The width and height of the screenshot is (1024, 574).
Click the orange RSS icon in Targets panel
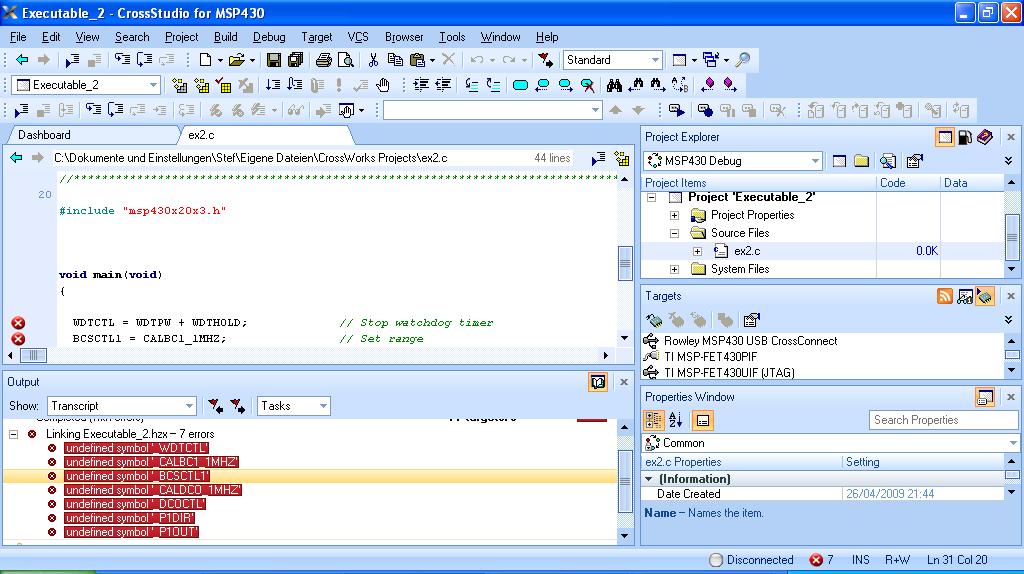point(945,296)
